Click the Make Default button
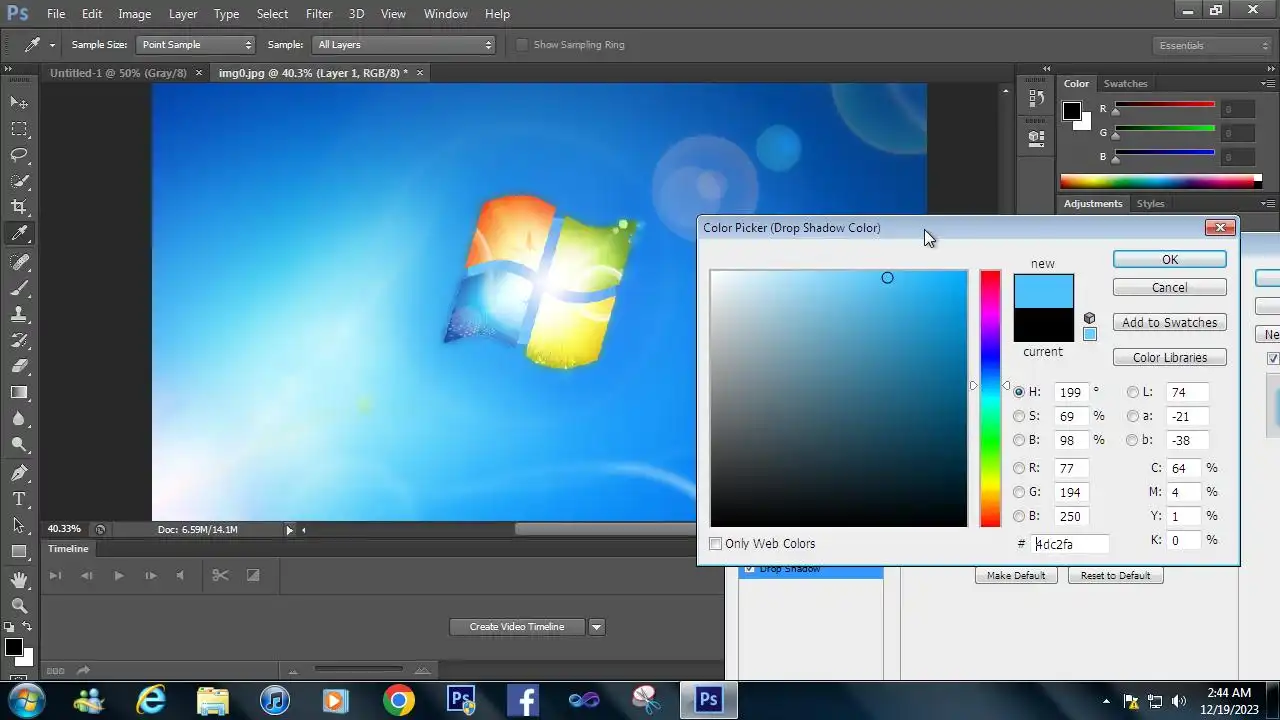Screen dimensions: 1280x720 pos(1016,576)
